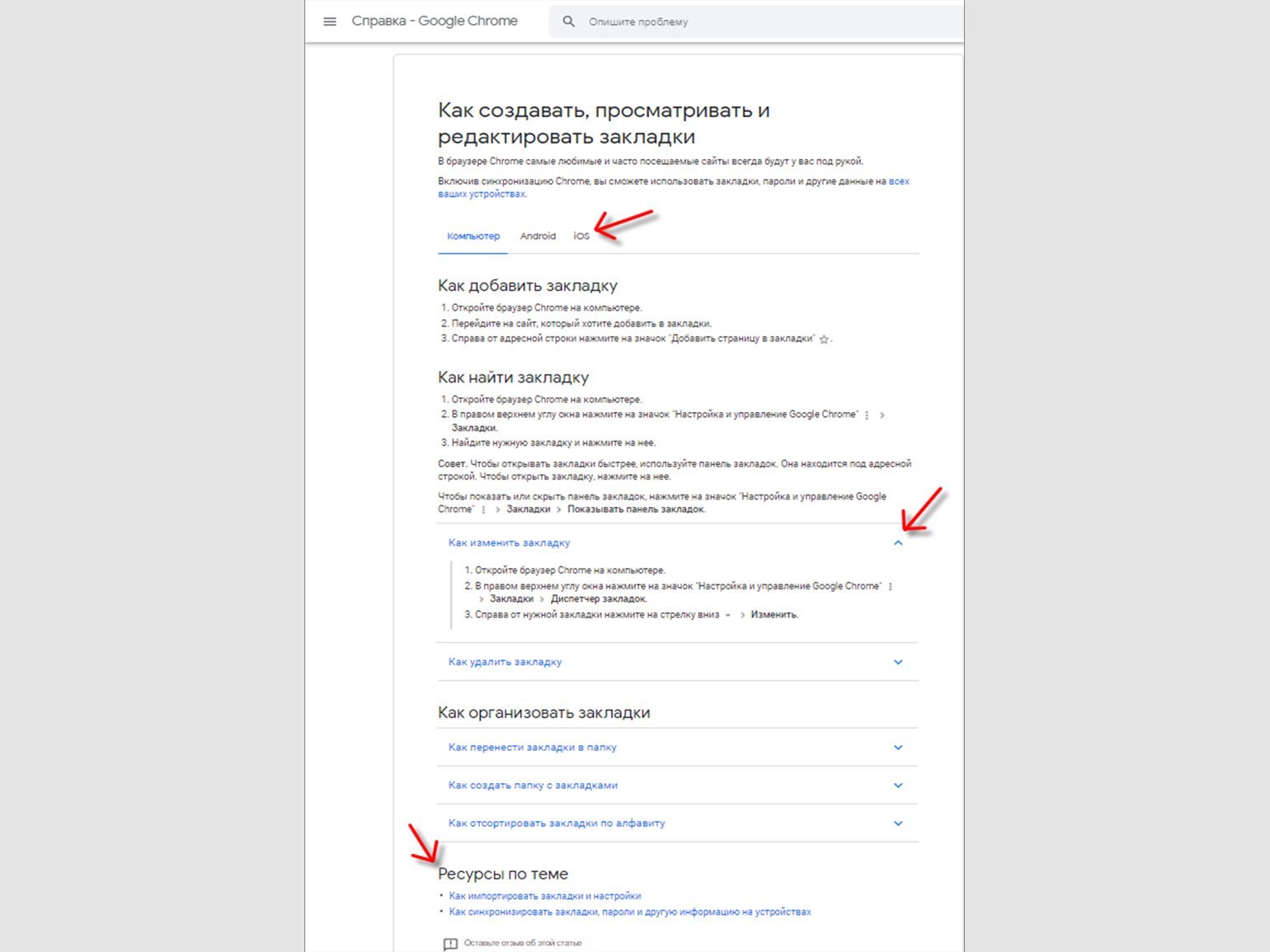Switch to the iOS tab
The width and height of the screenshot is (1270, 952).
[x=581, y=236]
